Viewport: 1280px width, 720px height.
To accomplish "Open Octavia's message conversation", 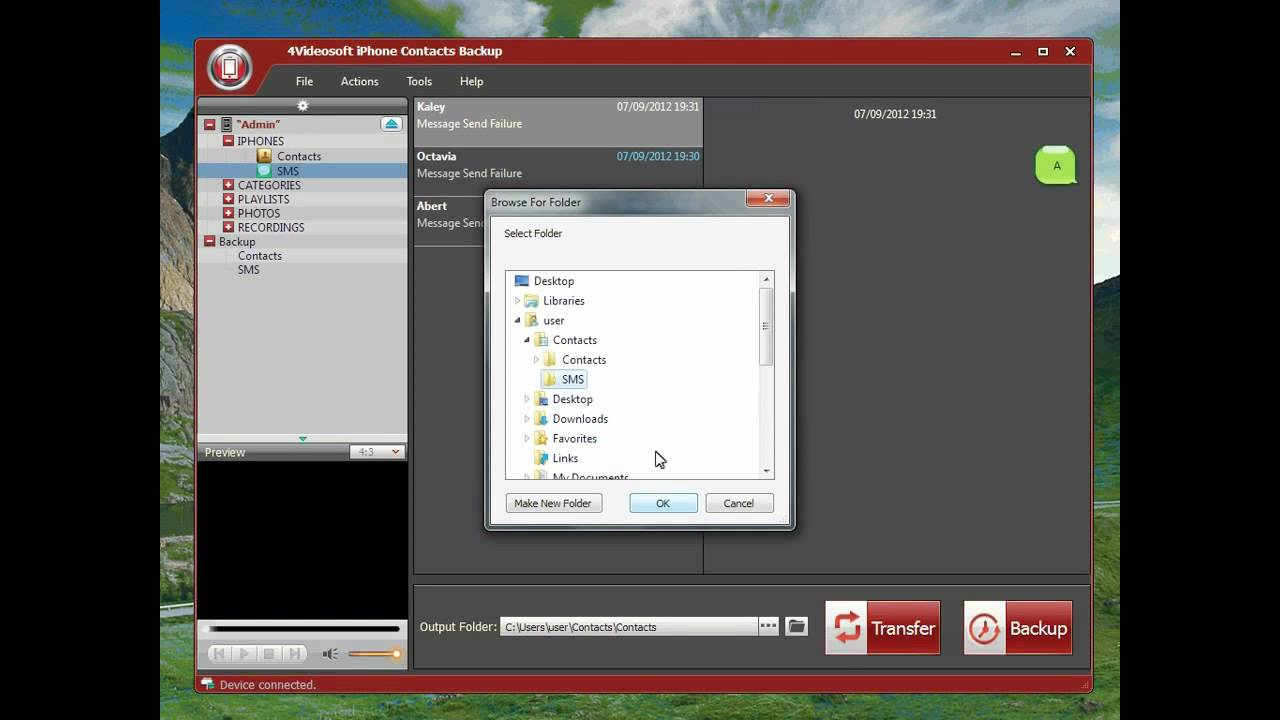I will [x=558, y=173].
